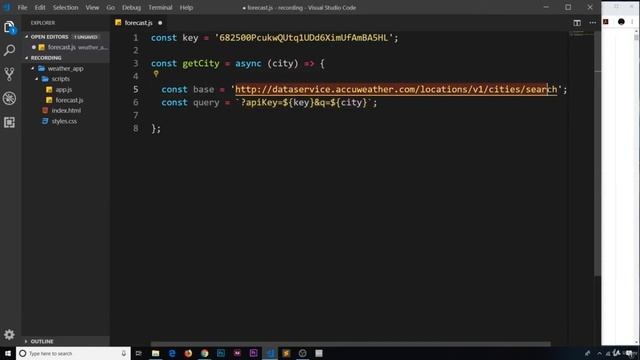Viewport: 640px width, 360px height.
Task: Switch to VS Code taskbar icon
Action: click(x=270, y=353)
